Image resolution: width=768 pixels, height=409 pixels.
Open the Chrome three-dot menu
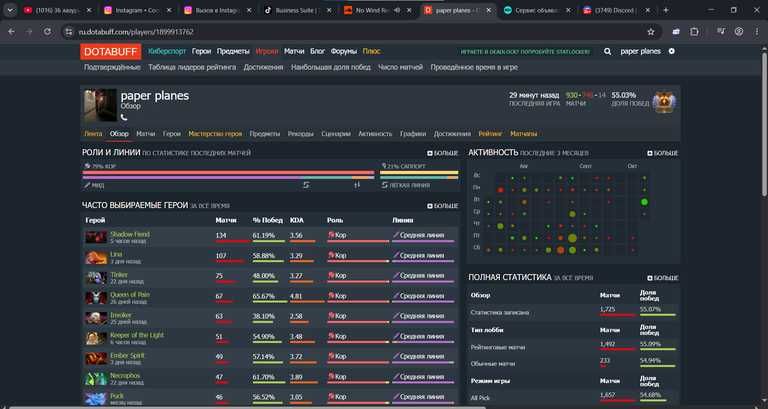click(x=757, y=31)
